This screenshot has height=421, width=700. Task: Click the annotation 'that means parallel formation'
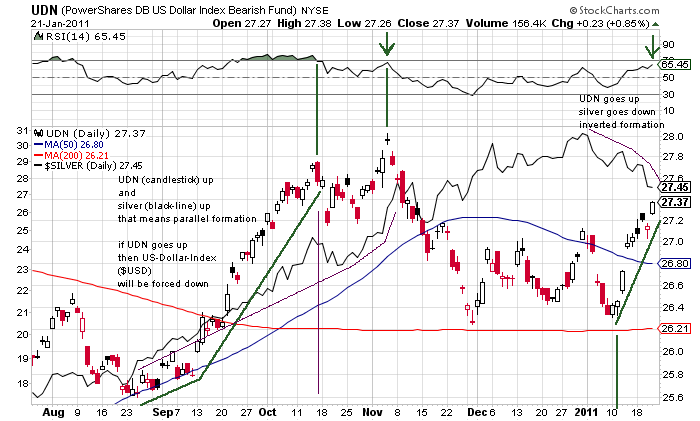tap(187, 219)
